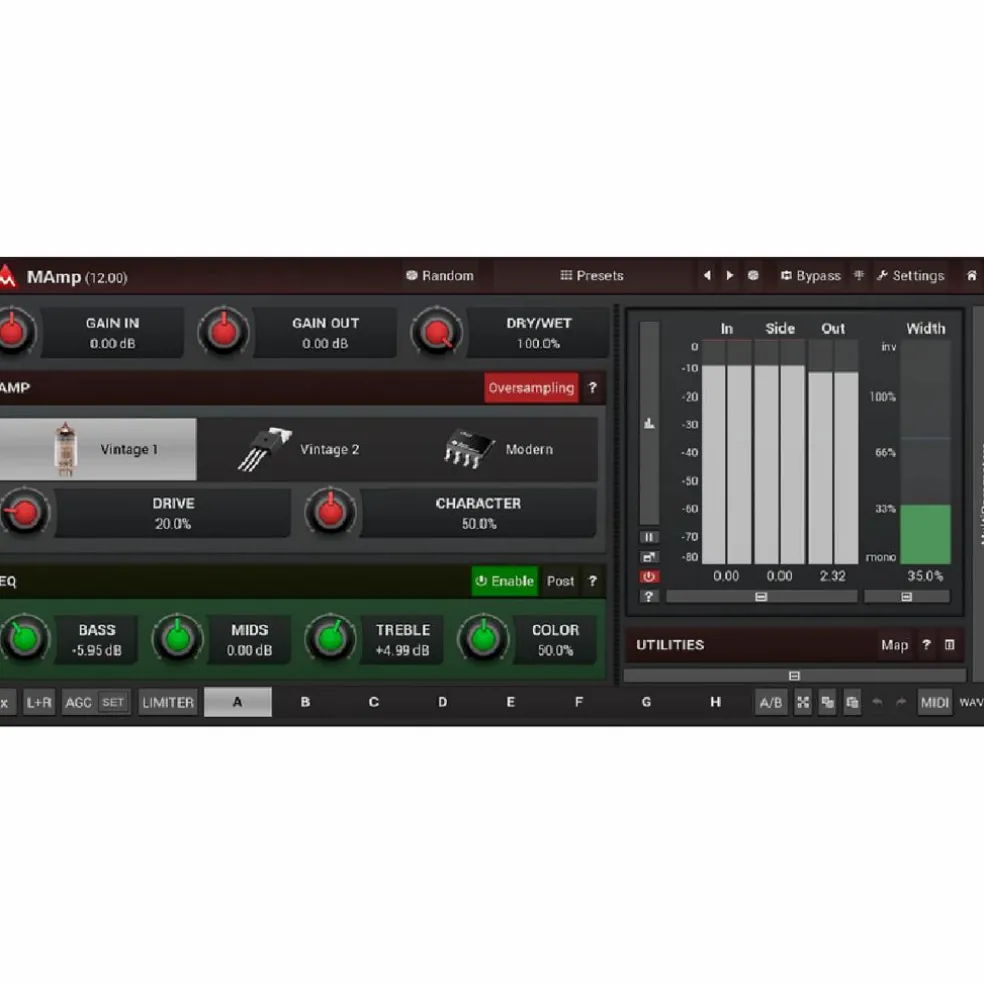Pause the meters with pause icon
984x984 pixels.
click(x=649, y=537)
